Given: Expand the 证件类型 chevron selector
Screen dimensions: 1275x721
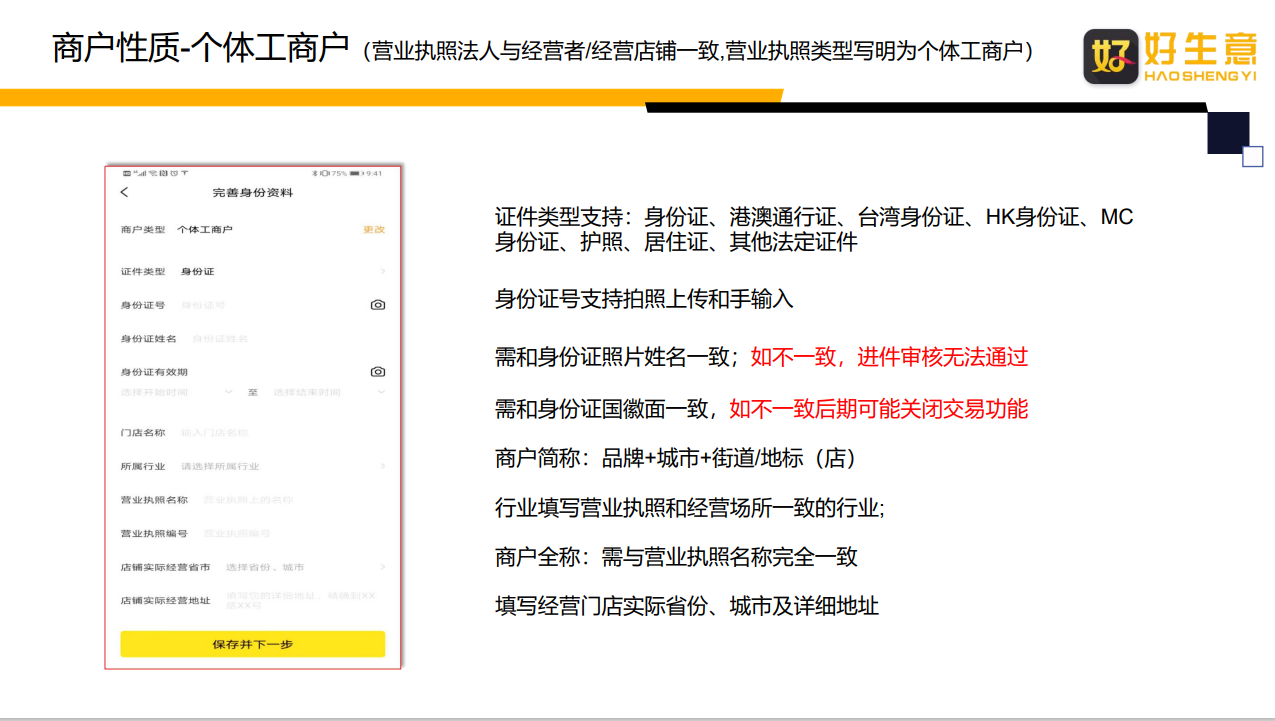Looking at the screenshot, I should click(x=381, y=272).
